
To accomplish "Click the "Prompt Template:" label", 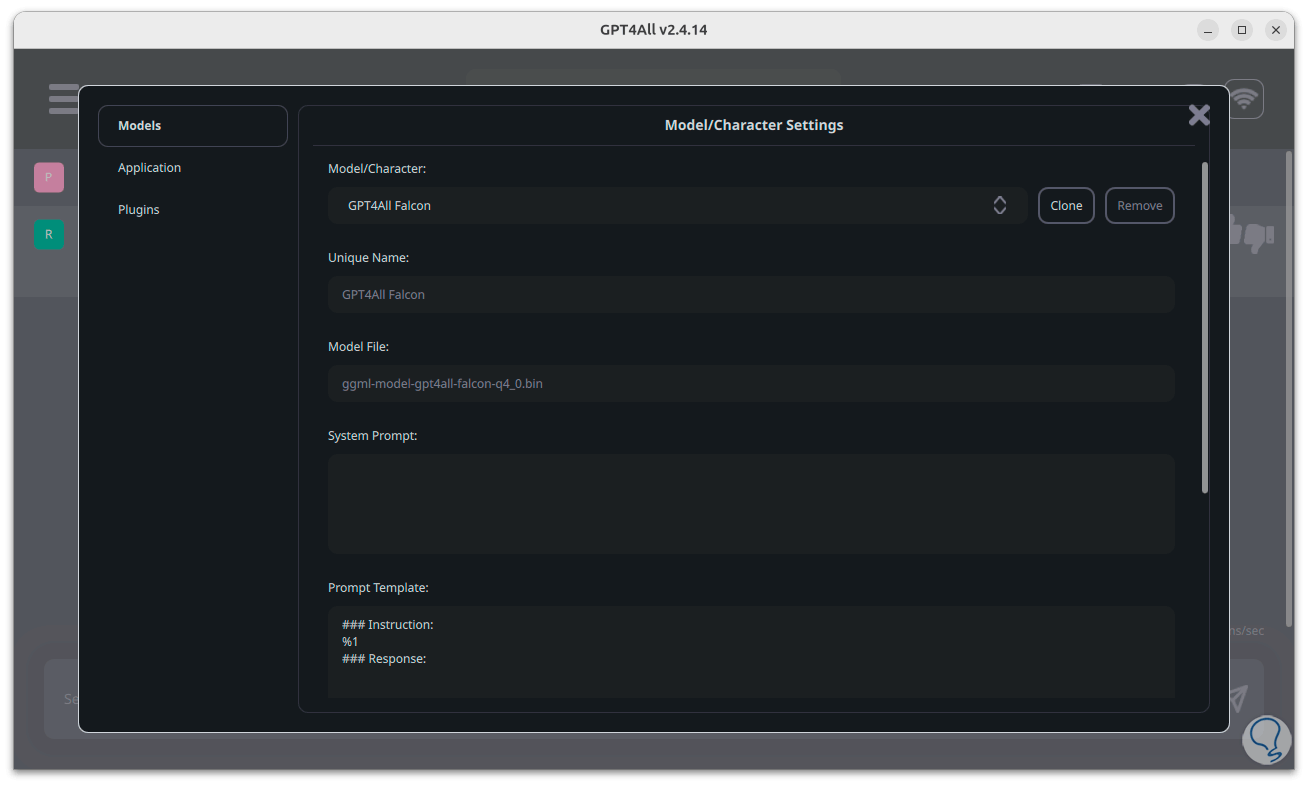I will click(x=378, y=588).
